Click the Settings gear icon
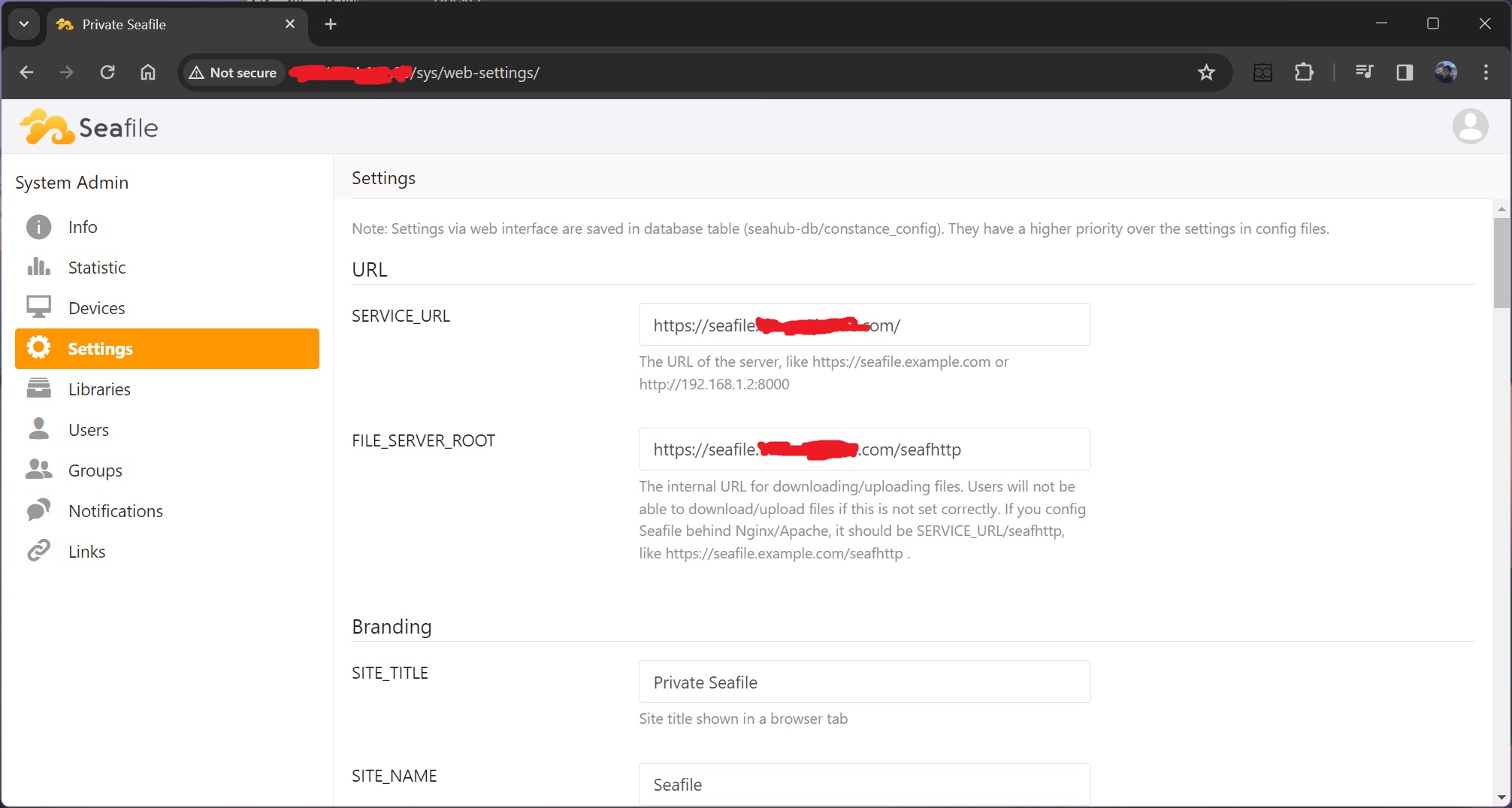 [x=38, y=347]
